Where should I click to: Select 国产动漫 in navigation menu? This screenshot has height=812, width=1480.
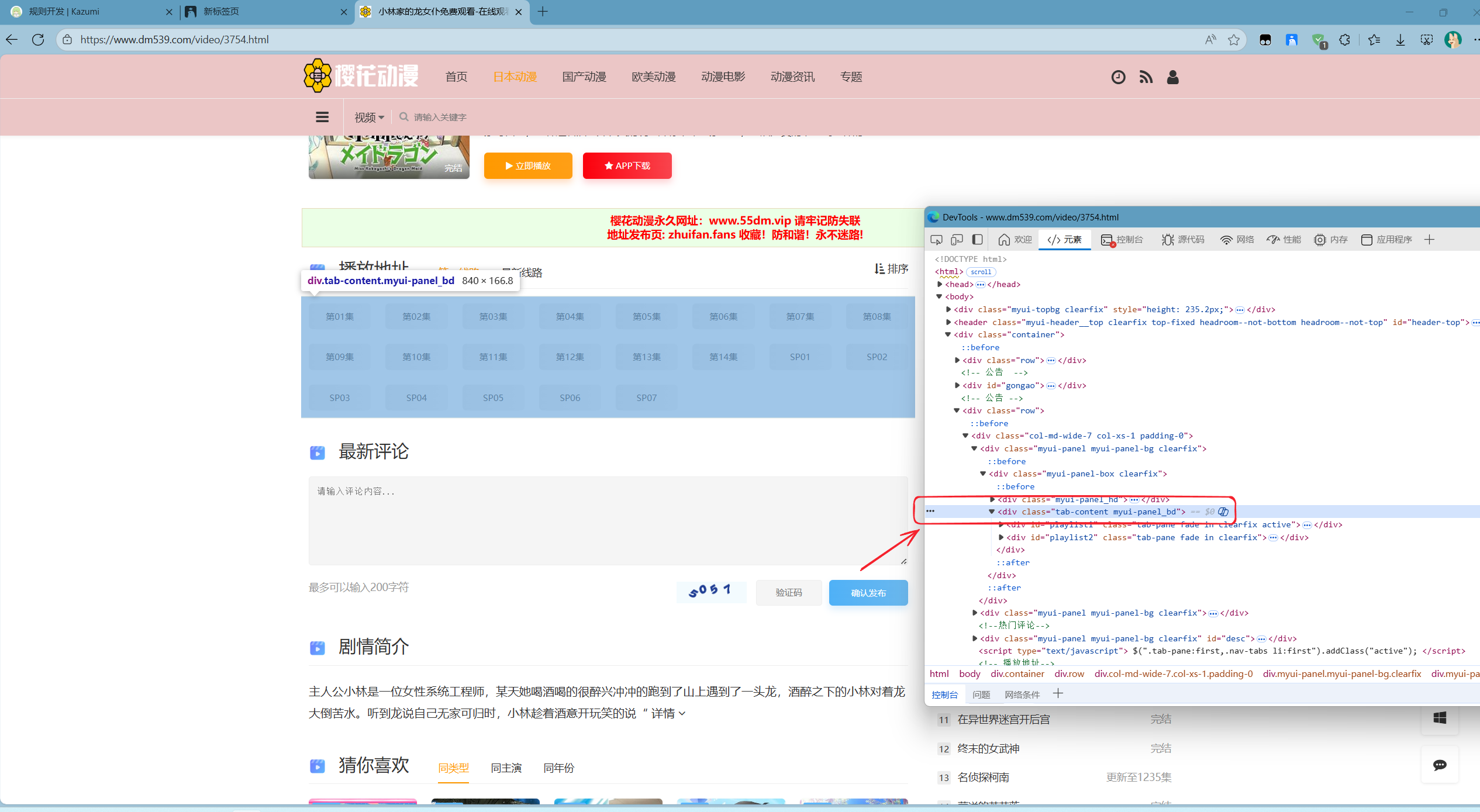tap(584, 77)
